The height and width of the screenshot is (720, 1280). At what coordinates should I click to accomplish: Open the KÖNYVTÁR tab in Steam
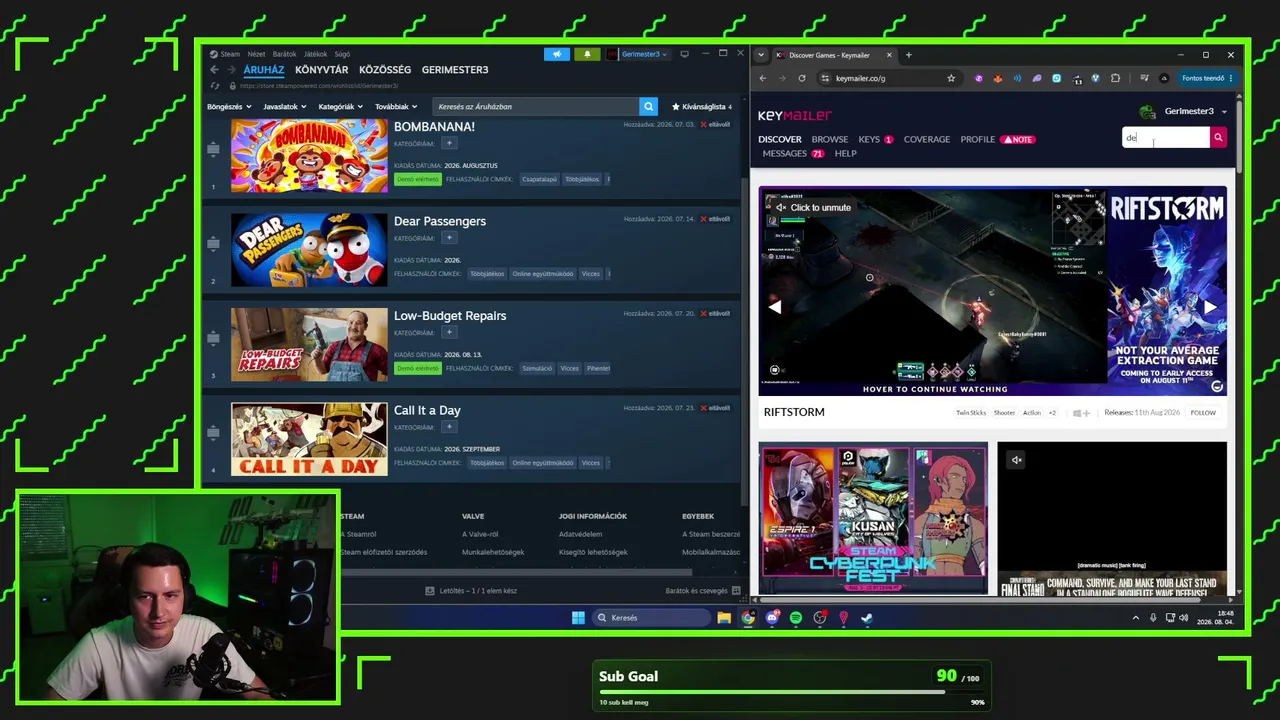tap(322, 70)
